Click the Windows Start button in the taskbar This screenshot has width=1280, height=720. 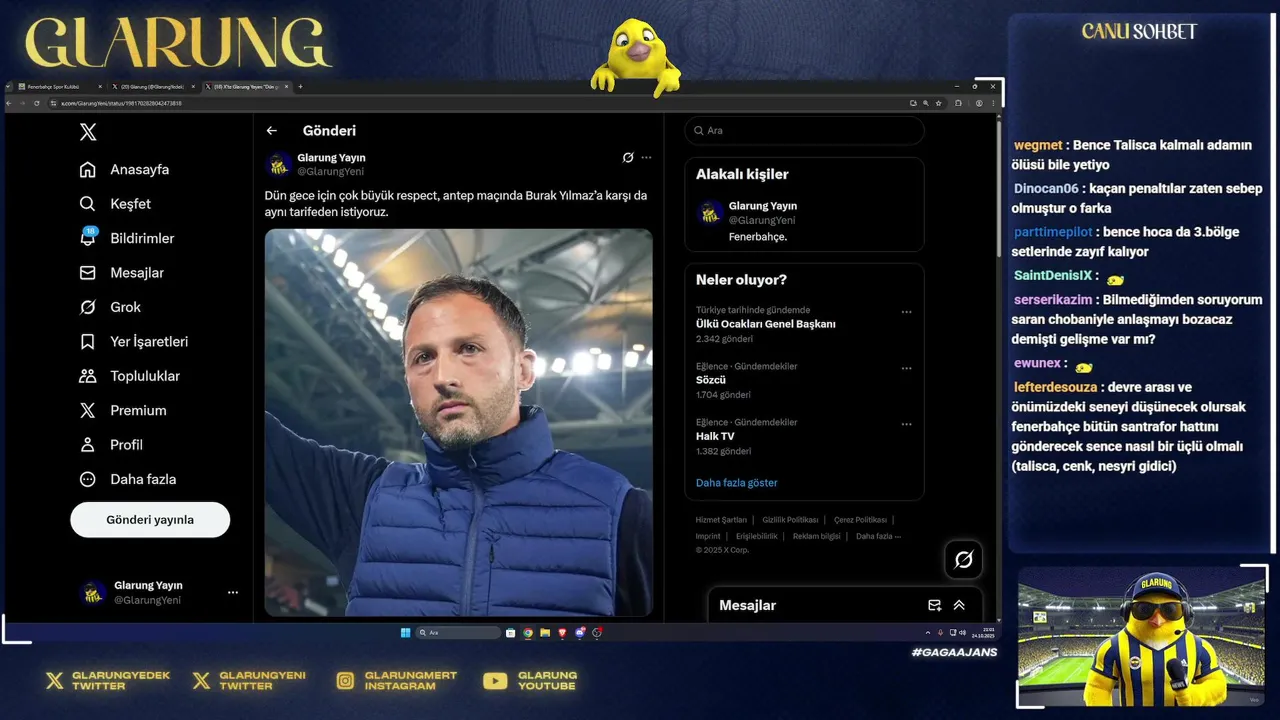tap(405, 633)
